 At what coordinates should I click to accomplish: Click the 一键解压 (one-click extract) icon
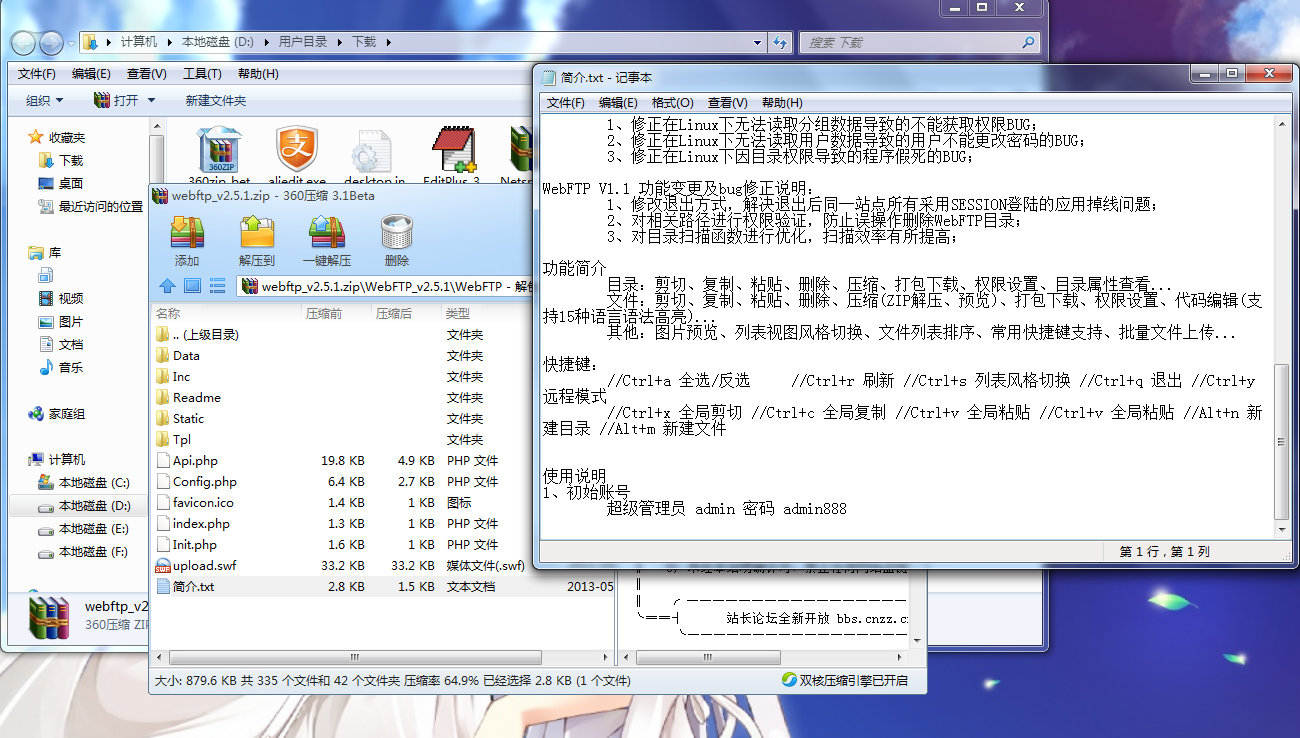(327, 232)
